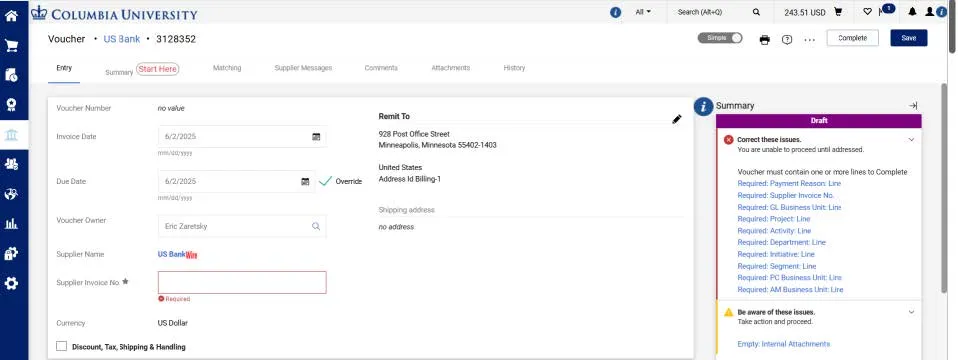Collapse the Correct these issues section

911,140
